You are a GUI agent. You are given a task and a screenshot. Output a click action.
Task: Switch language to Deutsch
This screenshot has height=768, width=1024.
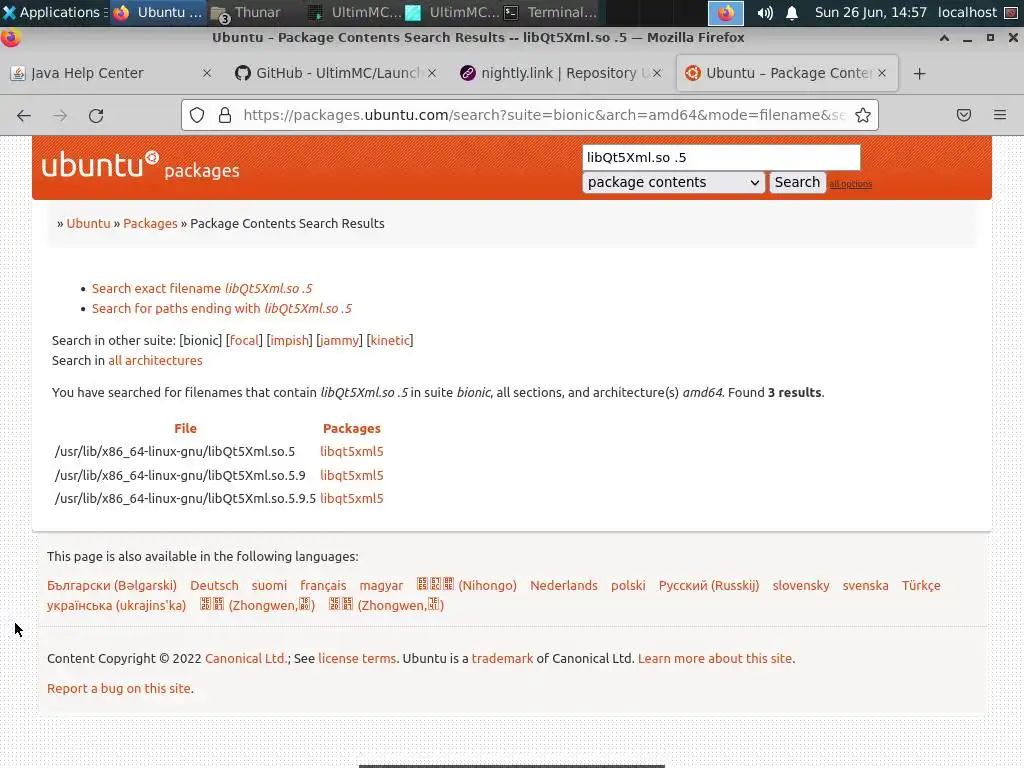click(214, 586)
